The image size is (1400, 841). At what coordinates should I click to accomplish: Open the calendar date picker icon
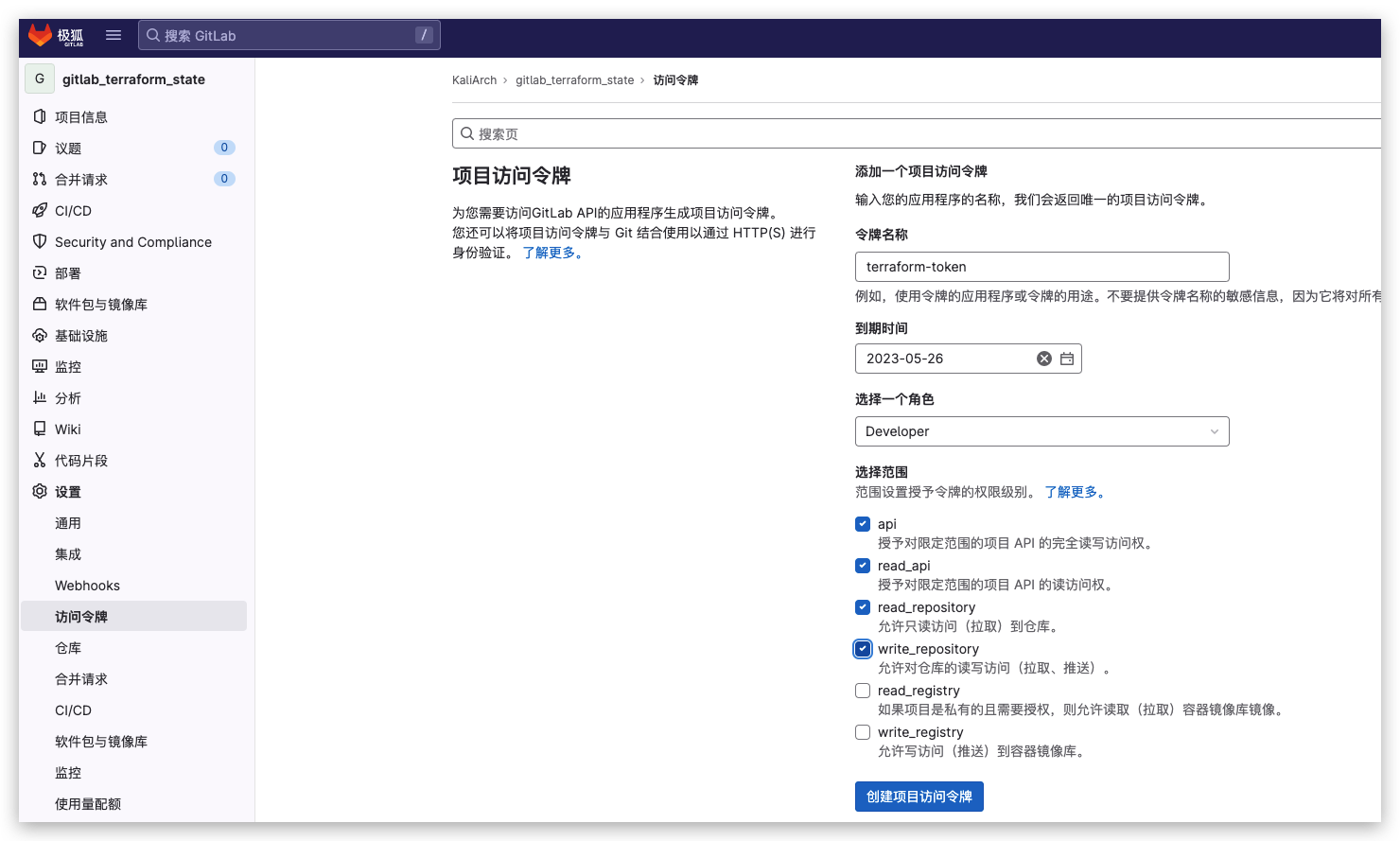(1067, 359)
